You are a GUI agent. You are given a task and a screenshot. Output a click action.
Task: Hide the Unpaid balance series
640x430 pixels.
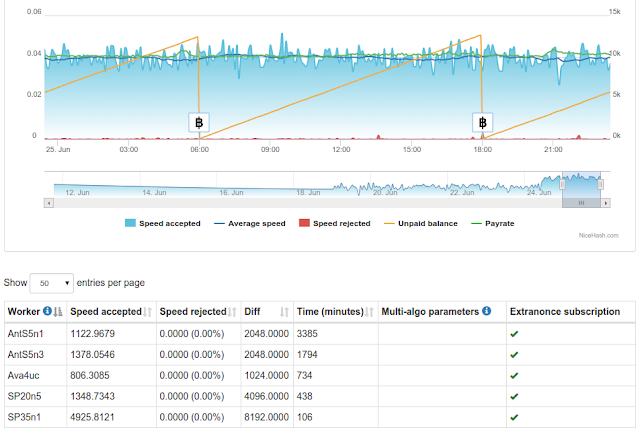click(421, 223)
